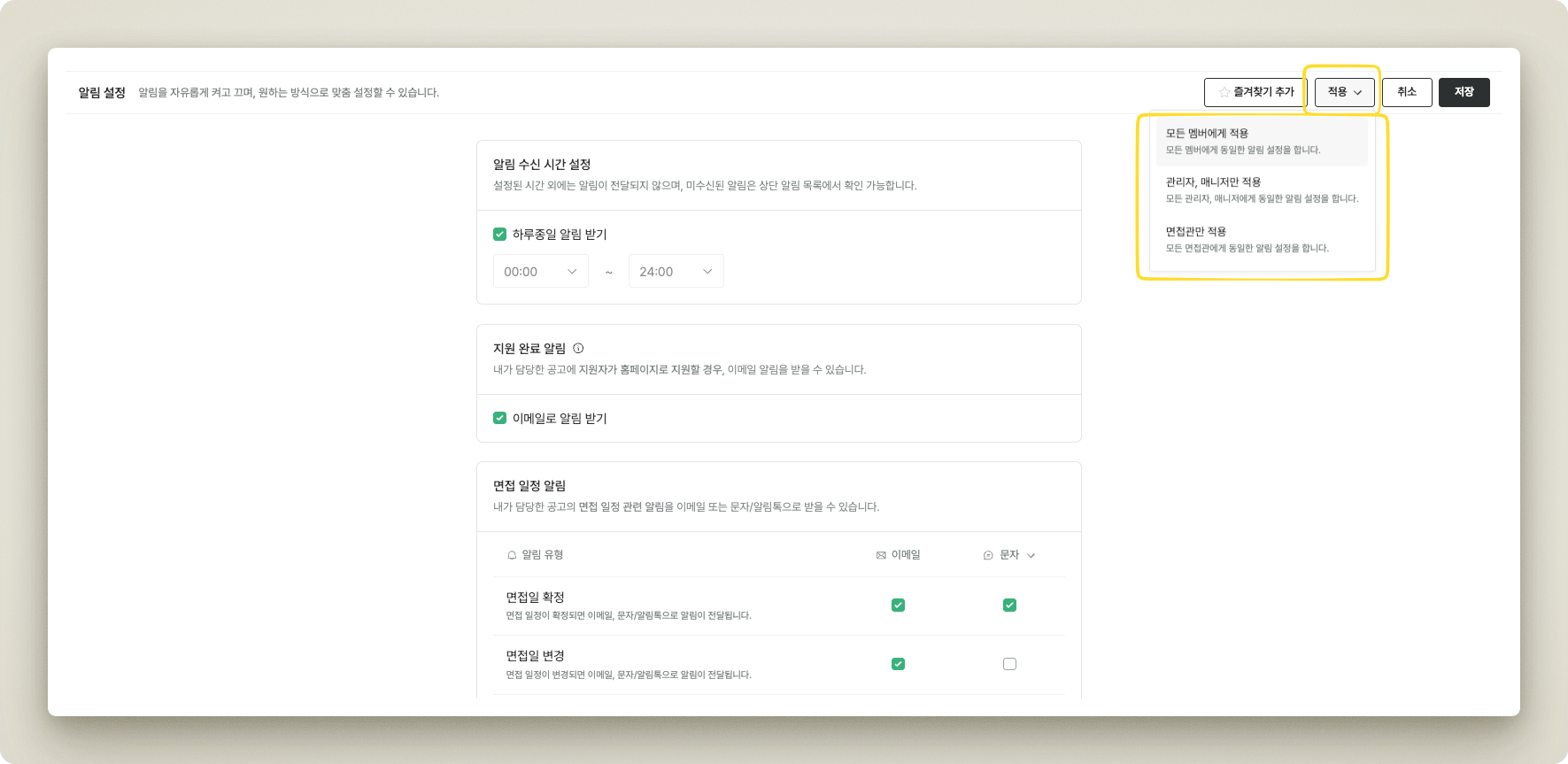Click the 저장 button
Image resolution: width=1568 pixels, height=764 pixels.
(1464, 92)
